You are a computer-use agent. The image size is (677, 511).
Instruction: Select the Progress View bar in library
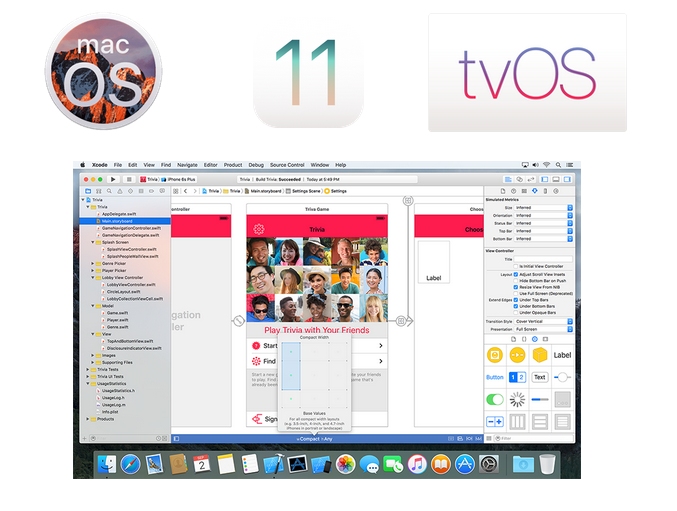(x=540, y=400)
